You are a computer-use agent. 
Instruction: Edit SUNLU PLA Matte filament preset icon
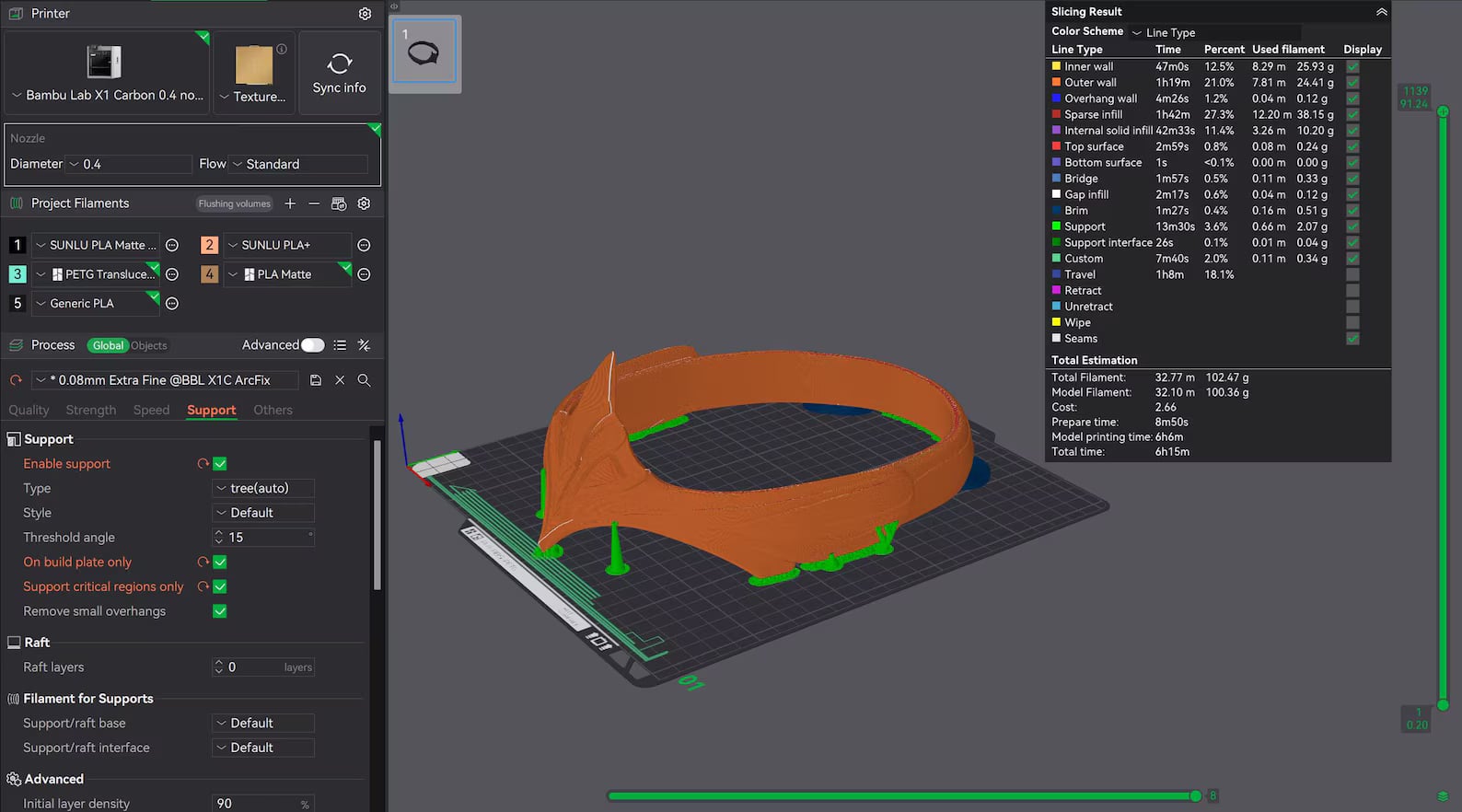[x=172, y=245]
